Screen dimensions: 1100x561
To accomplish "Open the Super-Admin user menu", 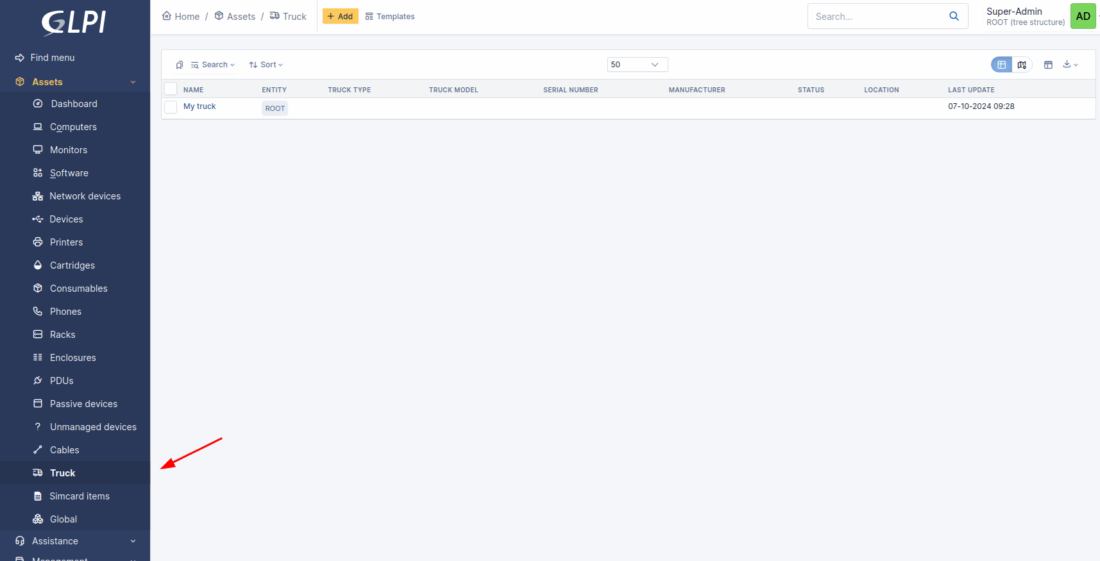I will pyautogui.click(x=1026, y=17).
